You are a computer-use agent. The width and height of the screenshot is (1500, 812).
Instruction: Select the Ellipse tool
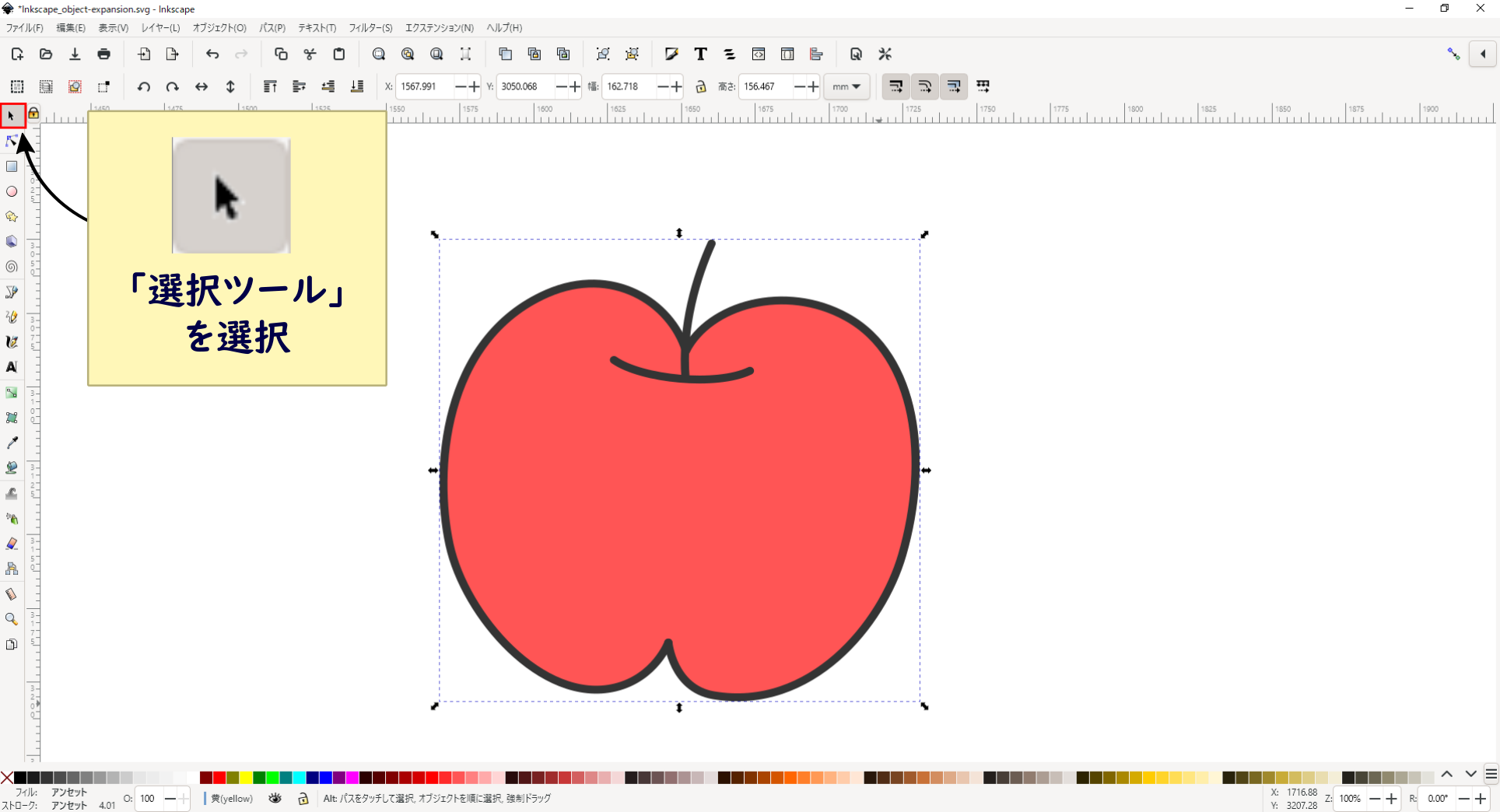tap(12, 191)
